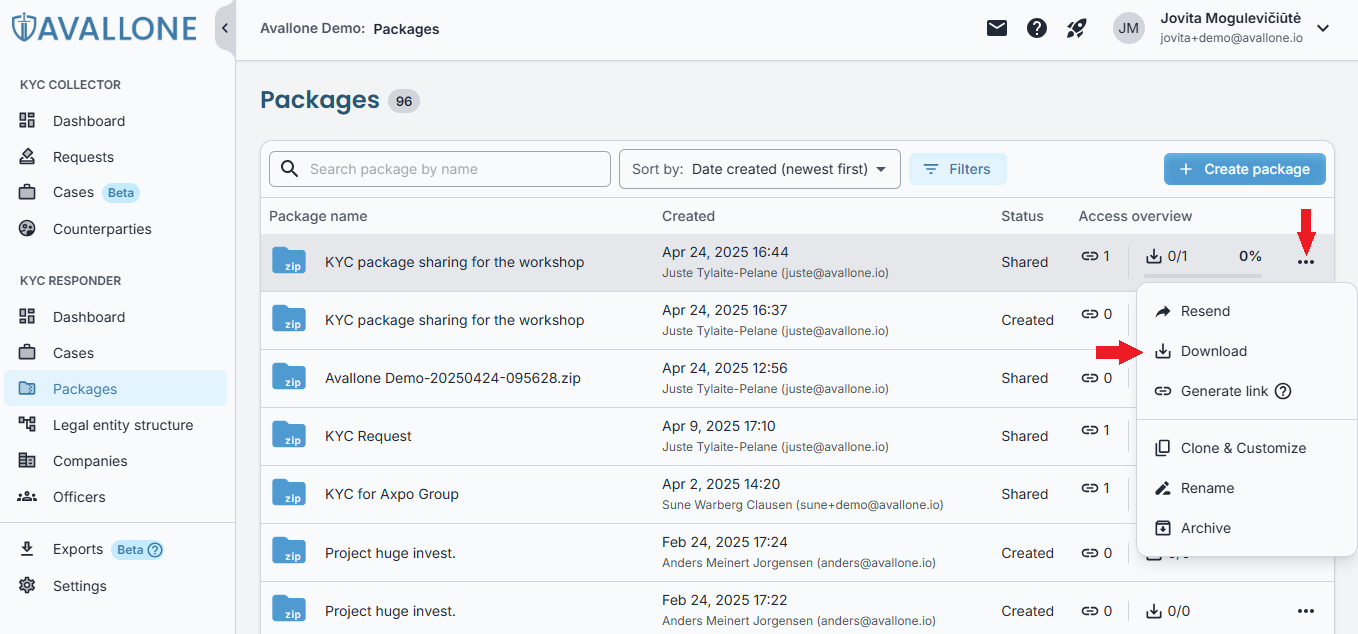This screenshot has height=634, width=1358.
Task: Expand the user account dropdown arrow
Action: pyautogui.click(x=1323, y=28)
